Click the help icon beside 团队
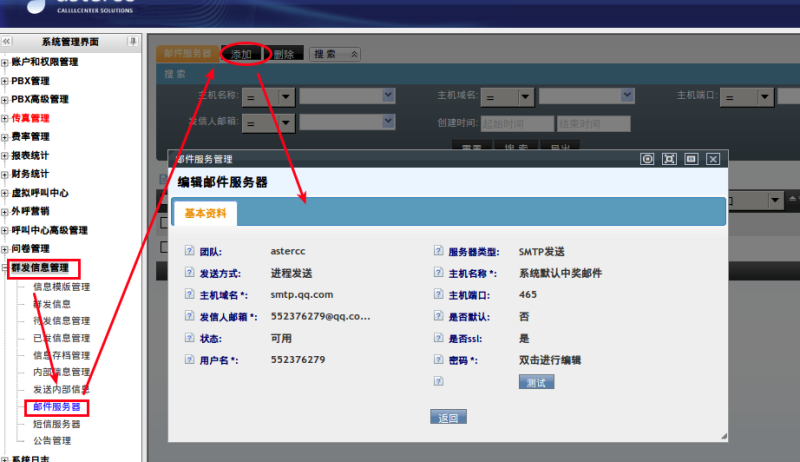The height and width of the screenshot is (462, 800). point(190,251)
